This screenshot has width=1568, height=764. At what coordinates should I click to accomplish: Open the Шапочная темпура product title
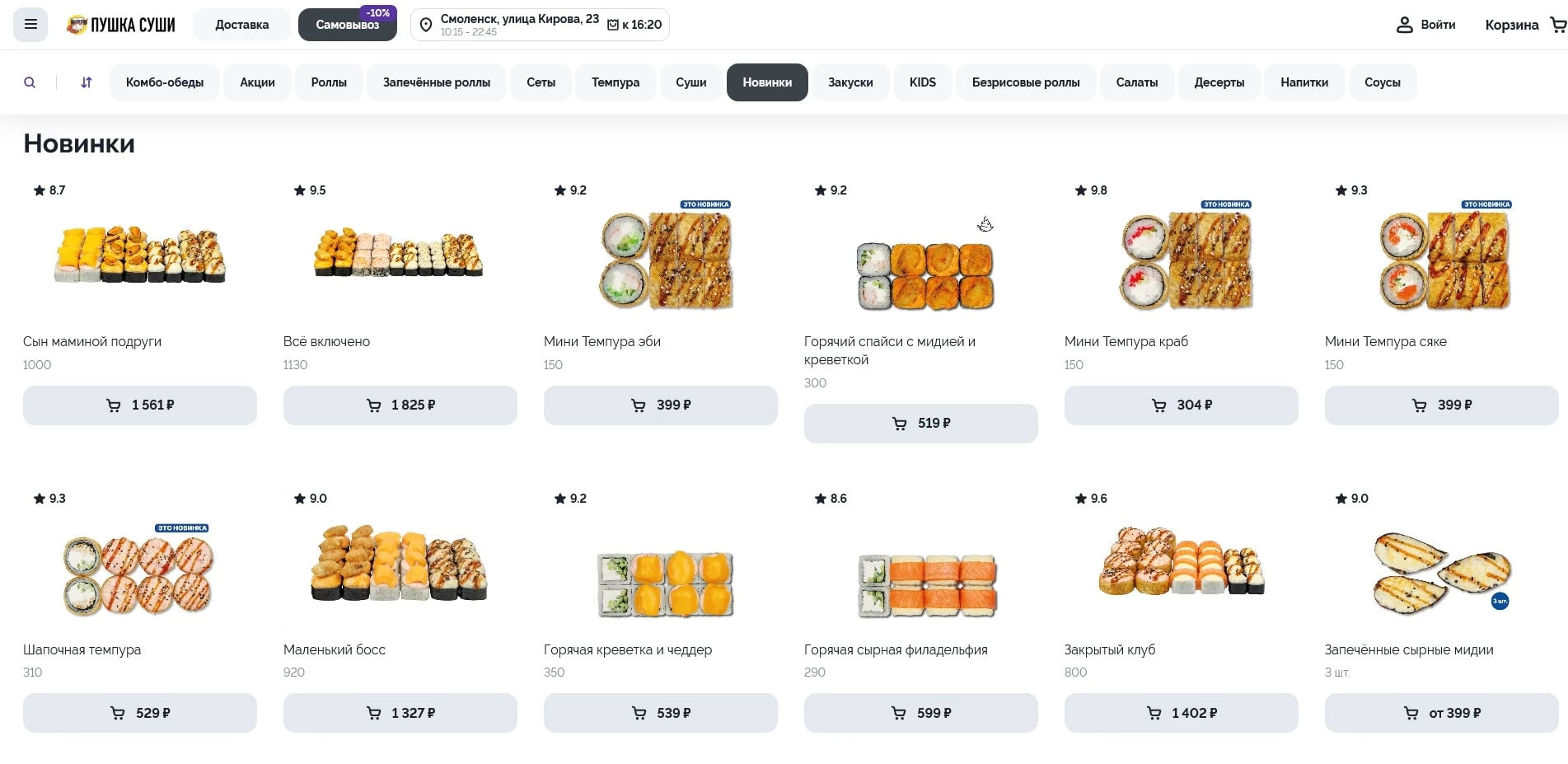coord(82,649)
